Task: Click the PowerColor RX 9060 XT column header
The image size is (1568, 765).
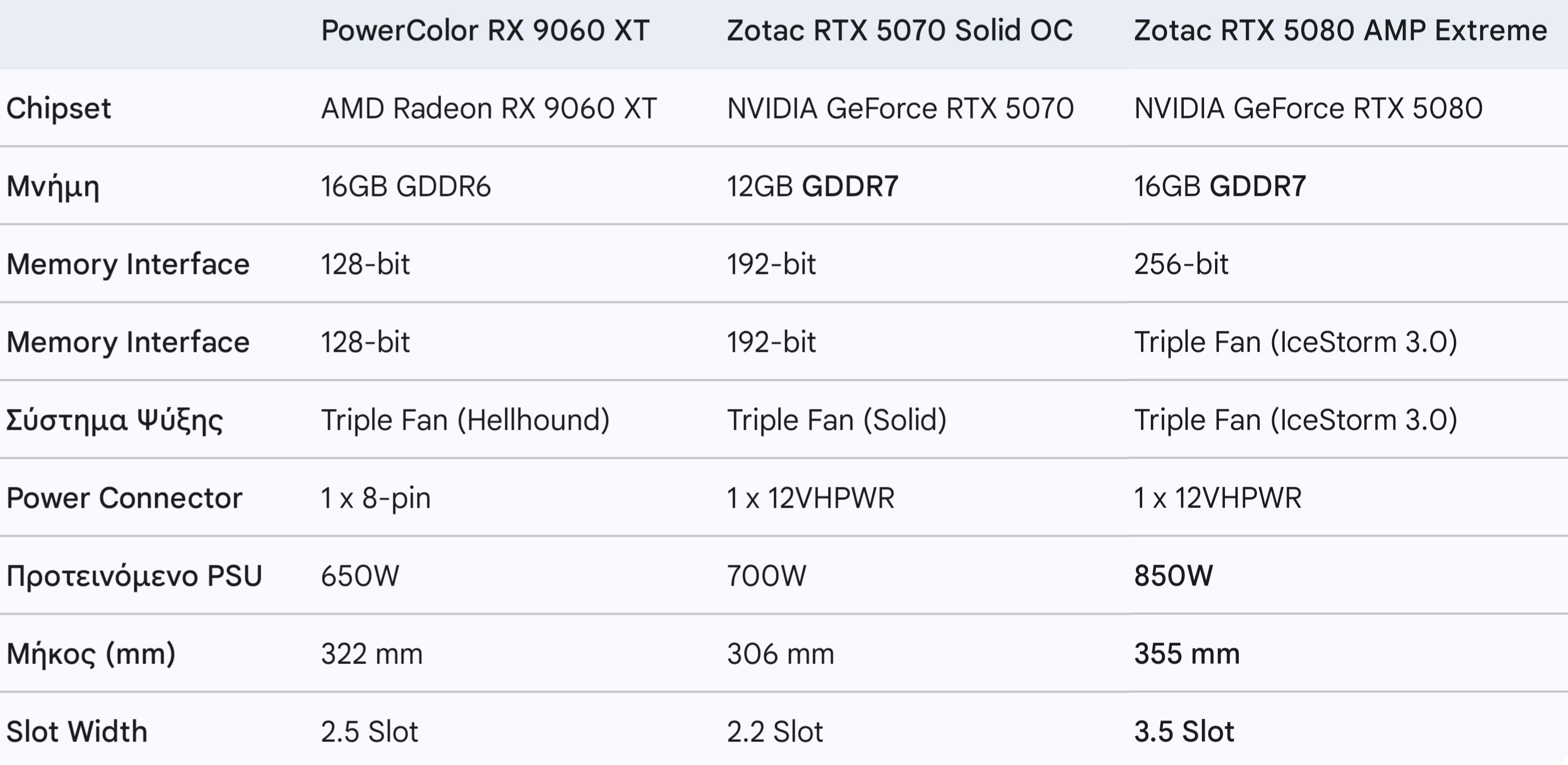Action: 485,30
